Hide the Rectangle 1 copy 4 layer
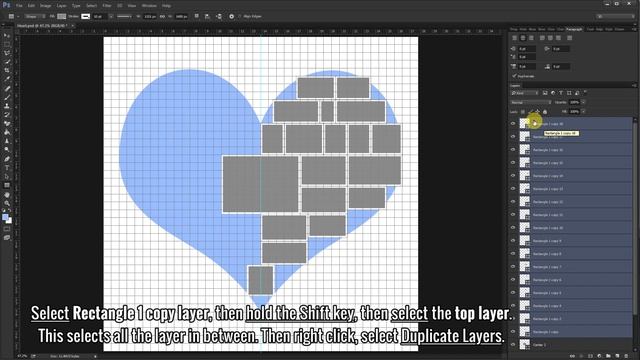Image resolution: width=640 pixels, height=360 pixels. (513, 306)
